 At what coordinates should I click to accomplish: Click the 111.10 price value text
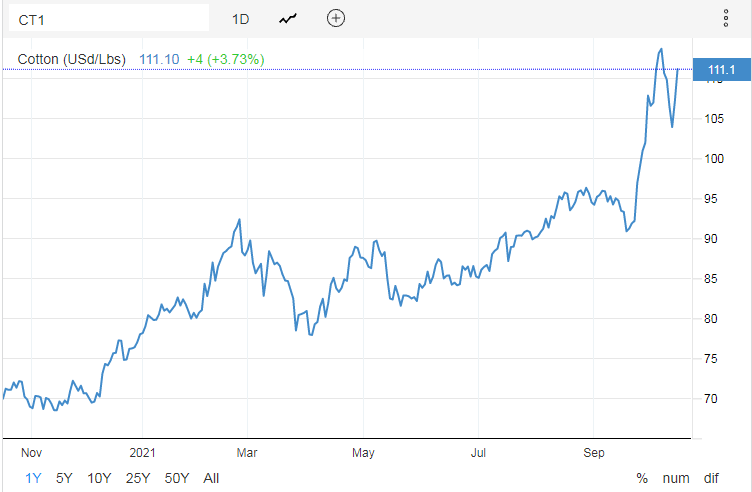(159, 59)
